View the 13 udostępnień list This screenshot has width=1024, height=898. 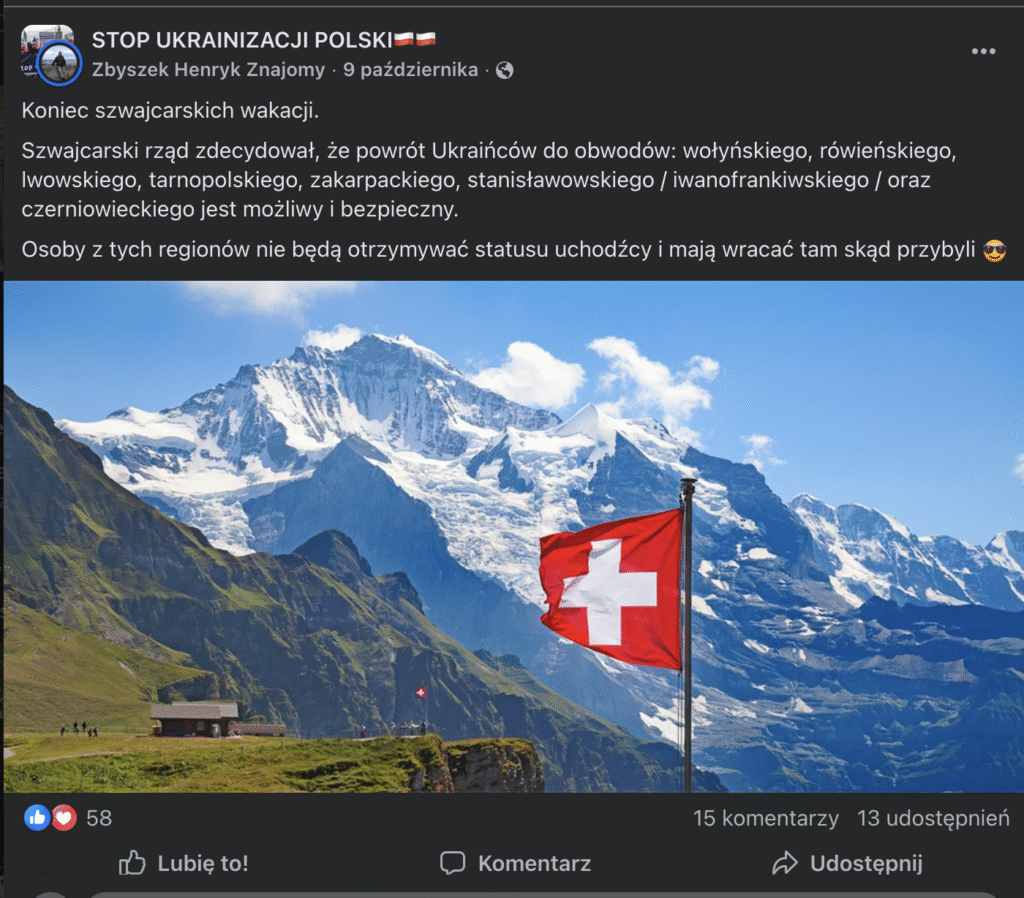(x=933, y=818)
